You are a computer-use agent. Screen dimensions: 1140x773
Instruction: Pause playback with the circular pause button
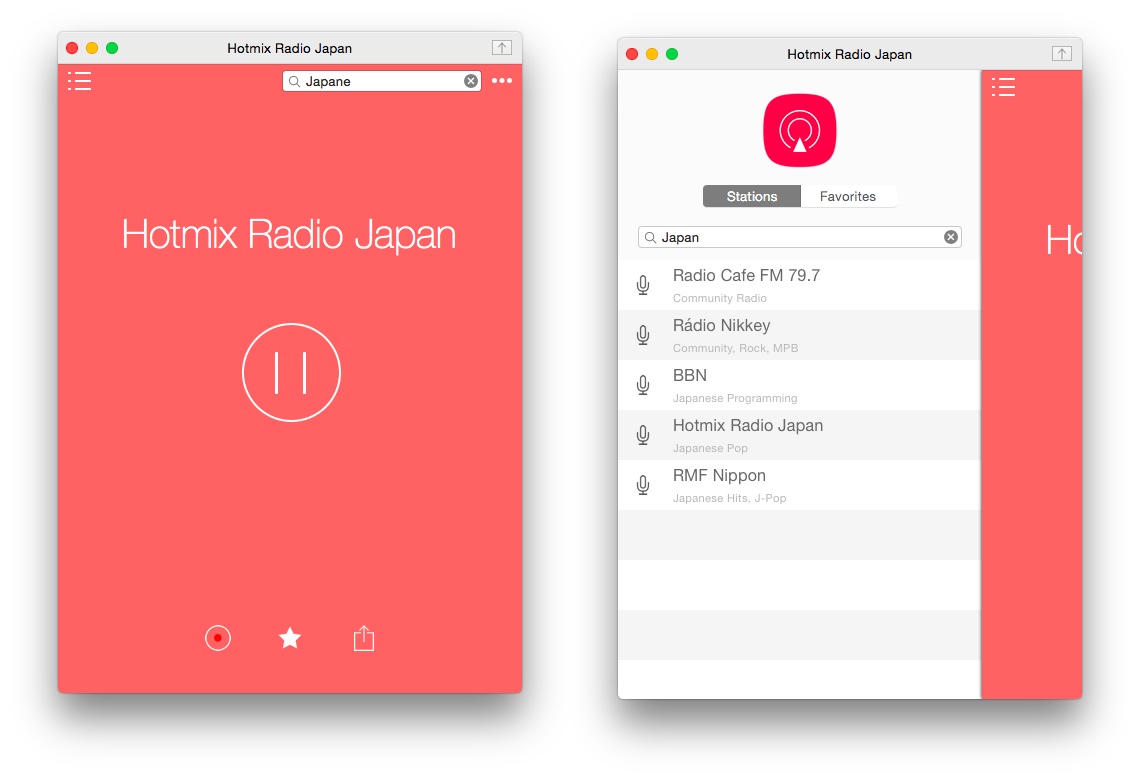(x=291, y=372)
